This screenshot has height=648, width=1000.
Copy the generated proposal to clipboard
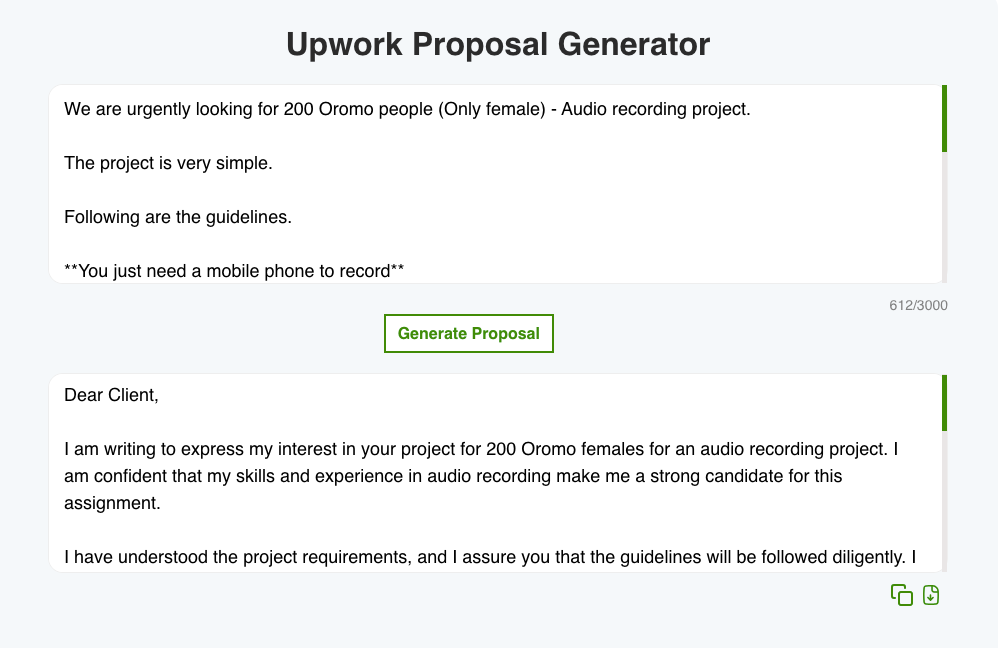tap(901, 595)
